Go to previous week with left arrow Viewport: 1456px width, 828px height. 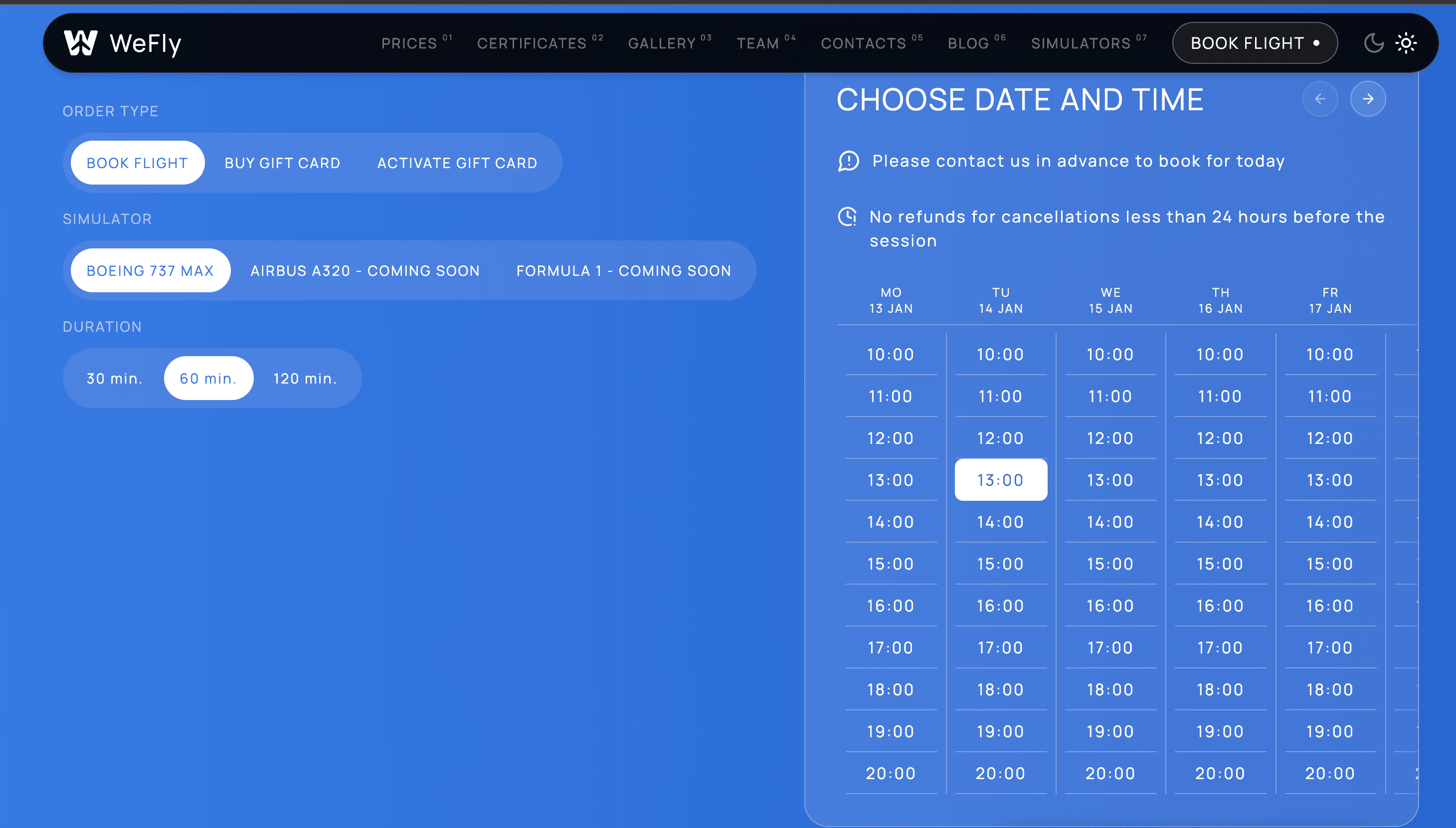(1320, 98)
